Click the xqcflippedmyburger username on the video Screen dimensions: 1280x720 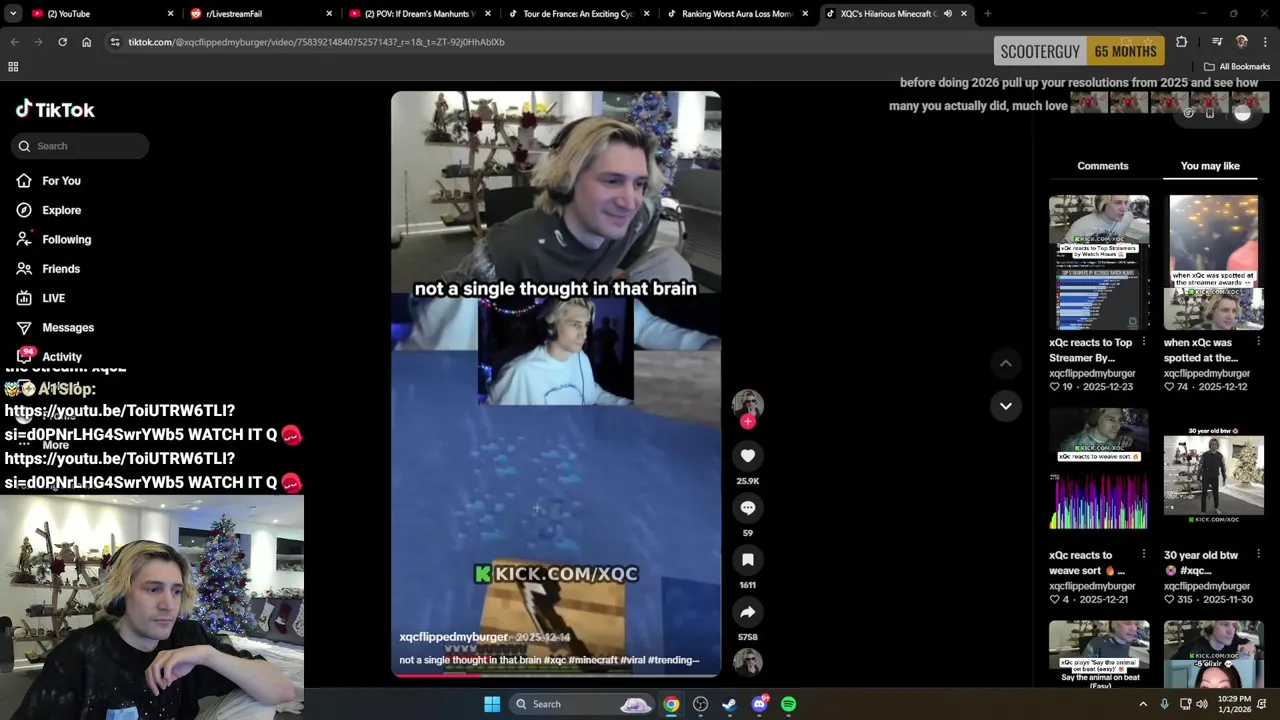click(x=453, y=637)
